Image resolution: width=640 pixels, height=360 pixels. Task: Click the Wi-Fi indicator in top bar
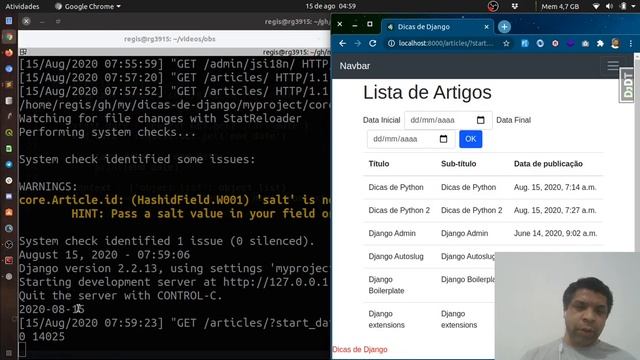[596, 7]
